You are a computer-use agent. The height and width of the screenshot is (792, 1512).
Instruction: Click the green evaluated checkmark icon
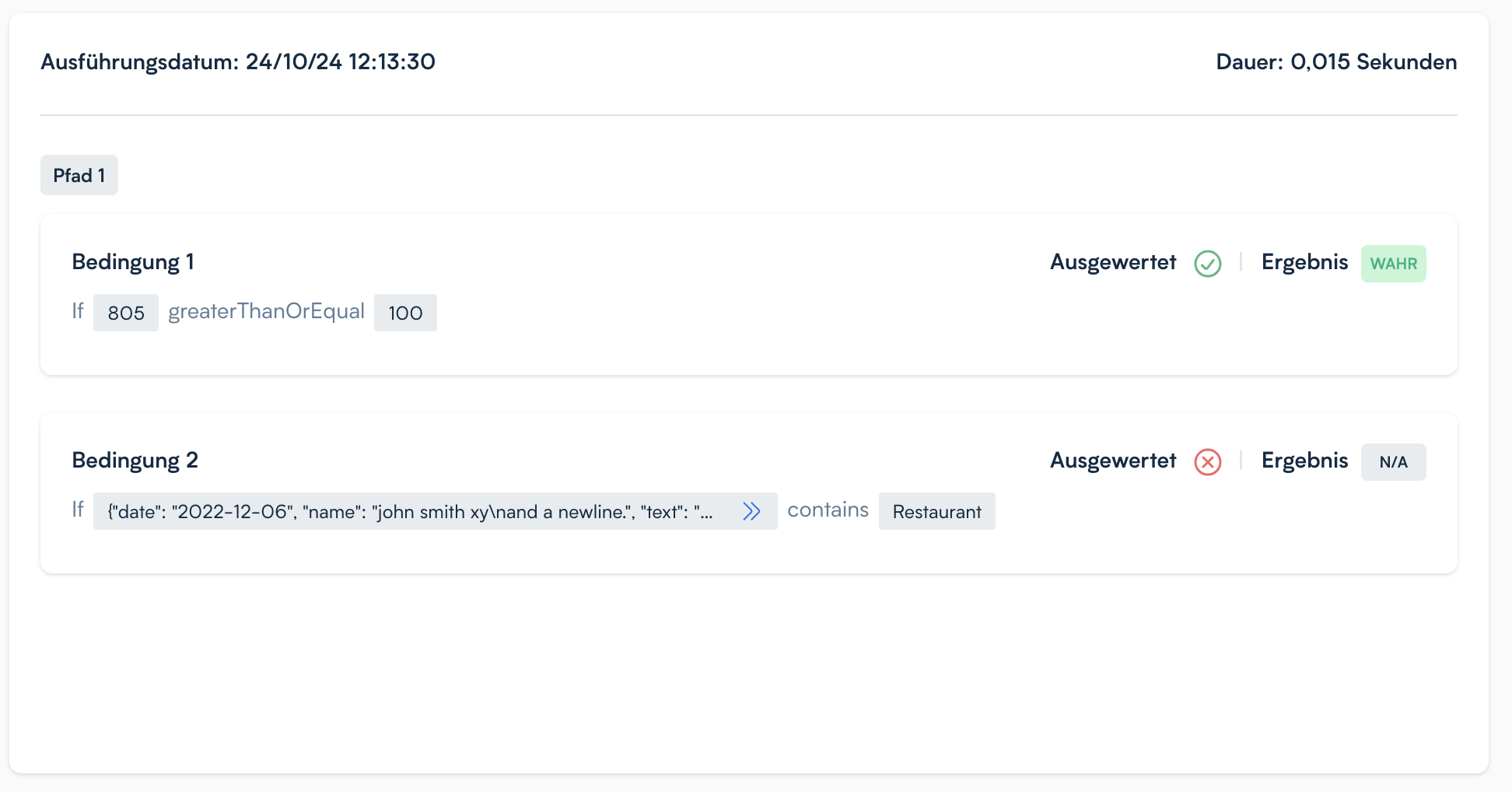click(1207, 264)
